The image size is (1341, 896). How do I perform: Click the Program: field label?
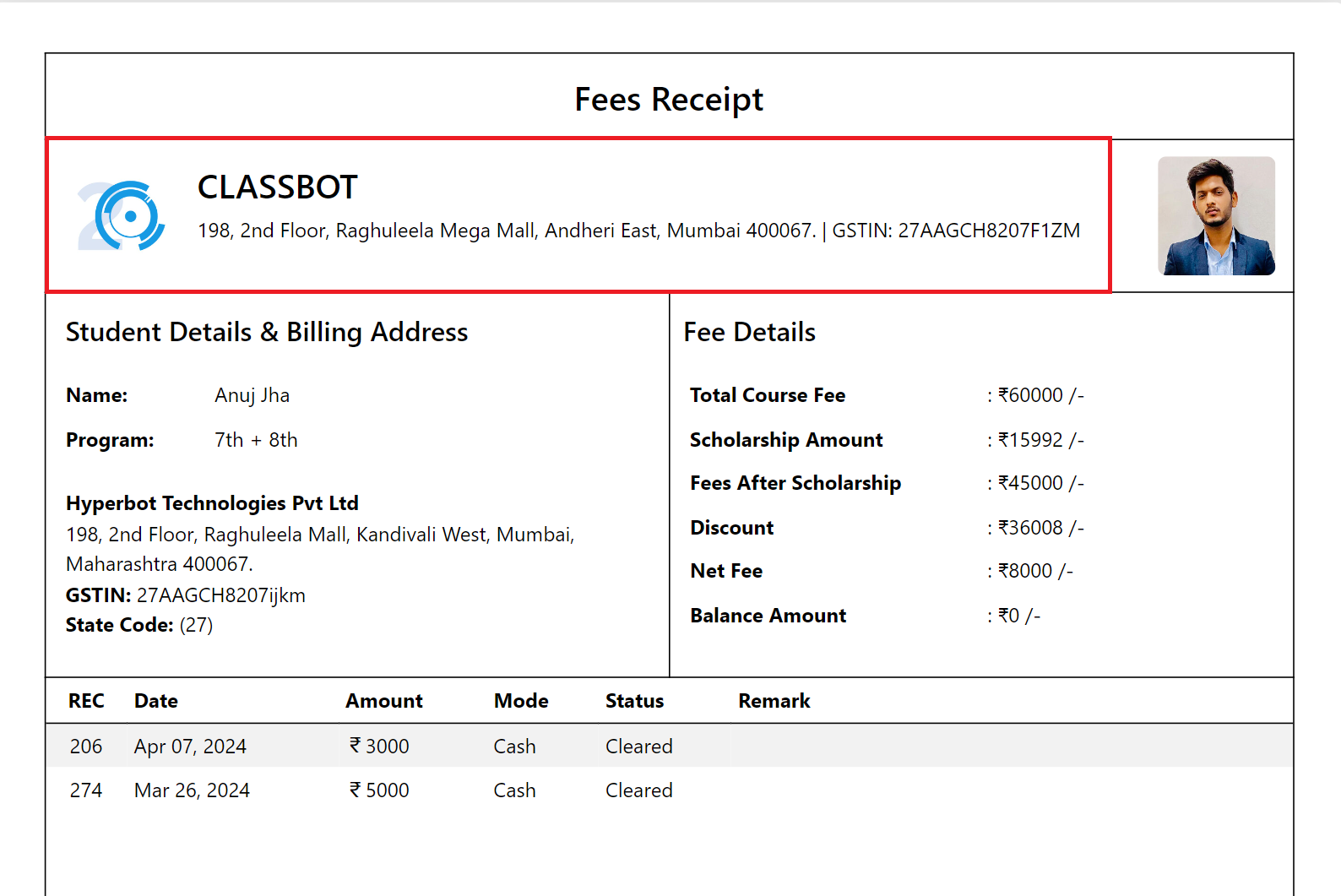(x=110, y=440)
